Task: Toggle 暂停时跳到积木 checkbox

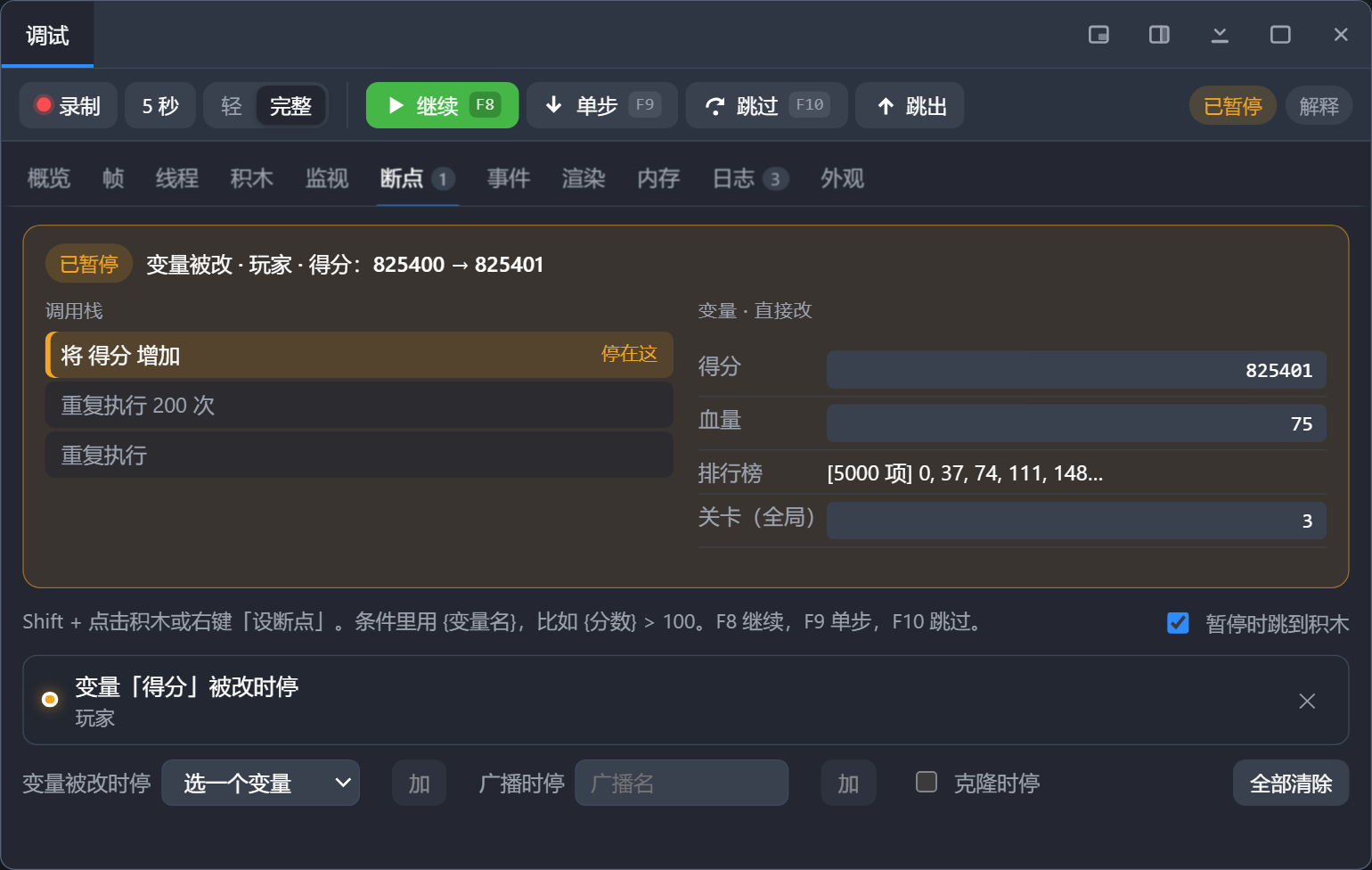Action: [1178, 622]
